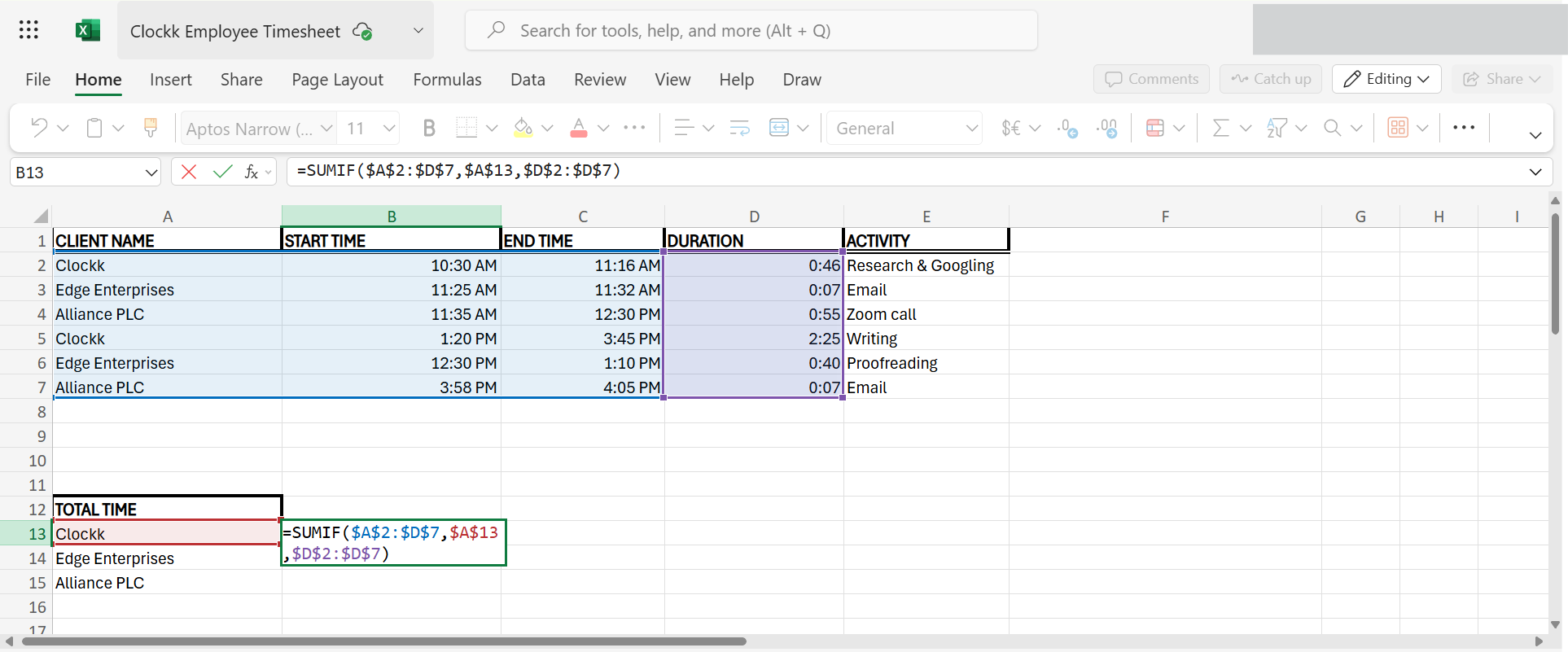
Task: Confirm formula with checkmark
Action: (222, 172)
